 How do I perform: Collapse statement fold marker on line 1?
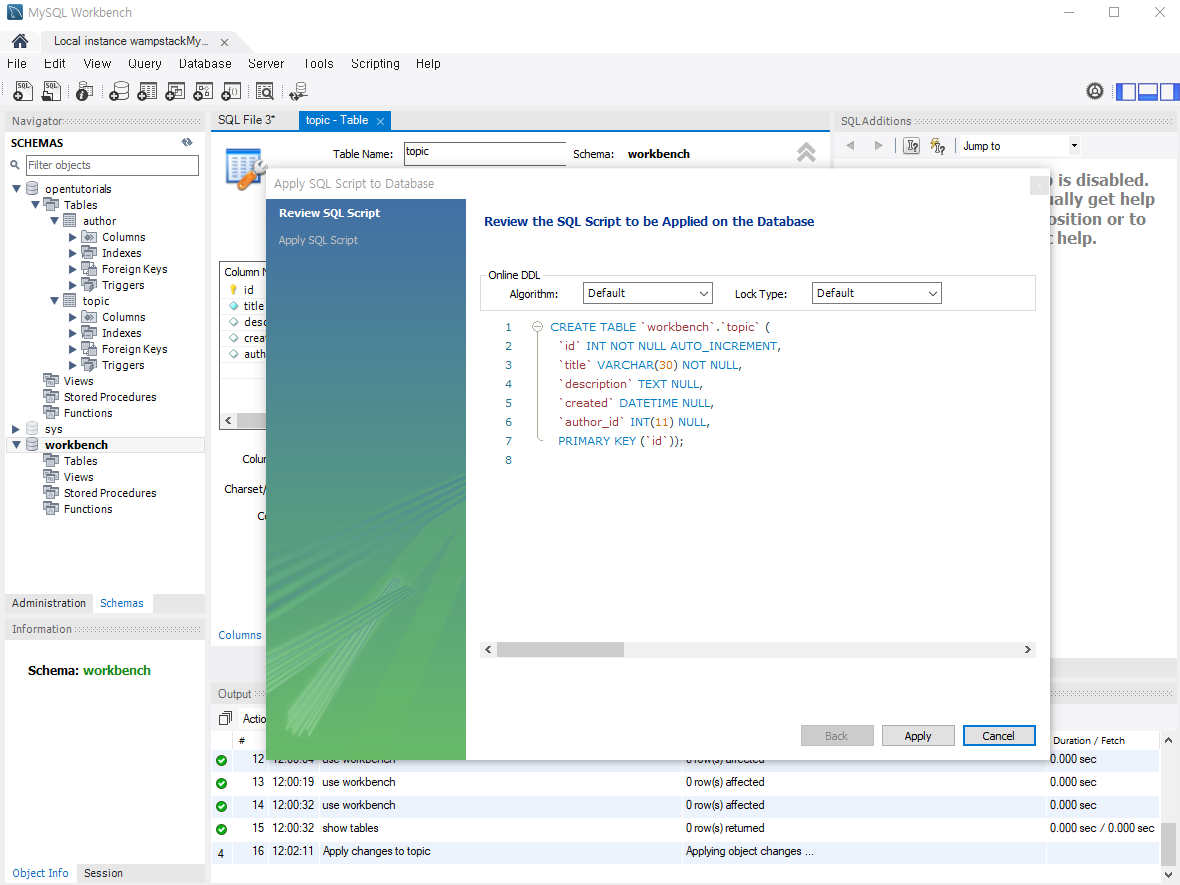(537, 327)
